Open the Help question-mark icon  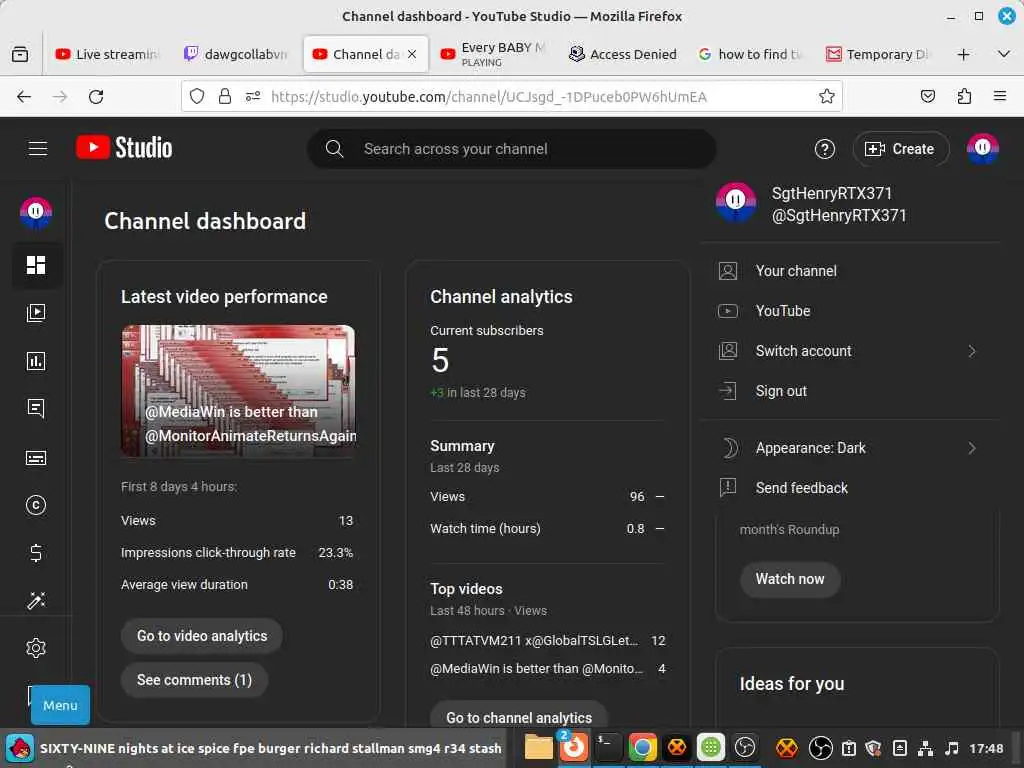(825, 149)
